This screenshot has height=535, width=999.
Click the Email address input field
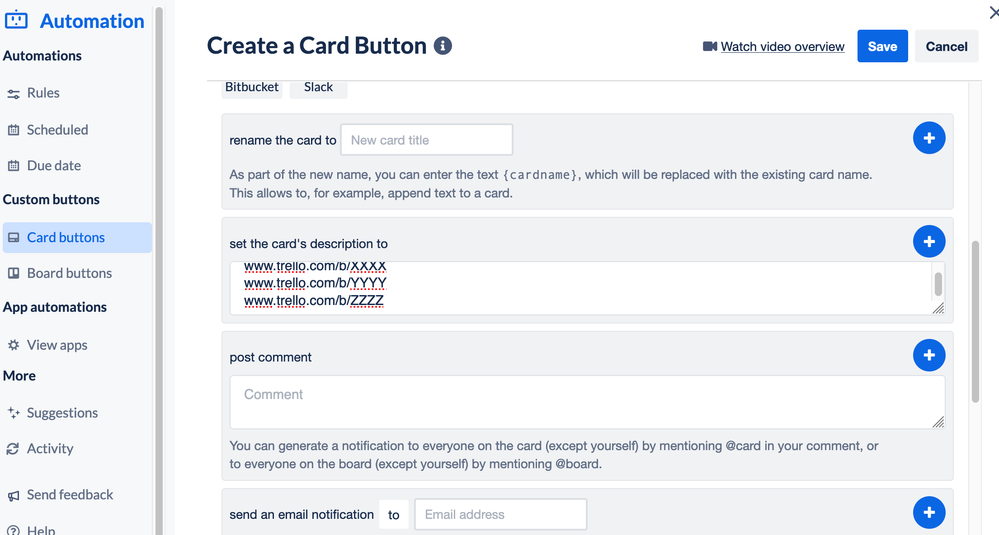click(x=501, y=515)
